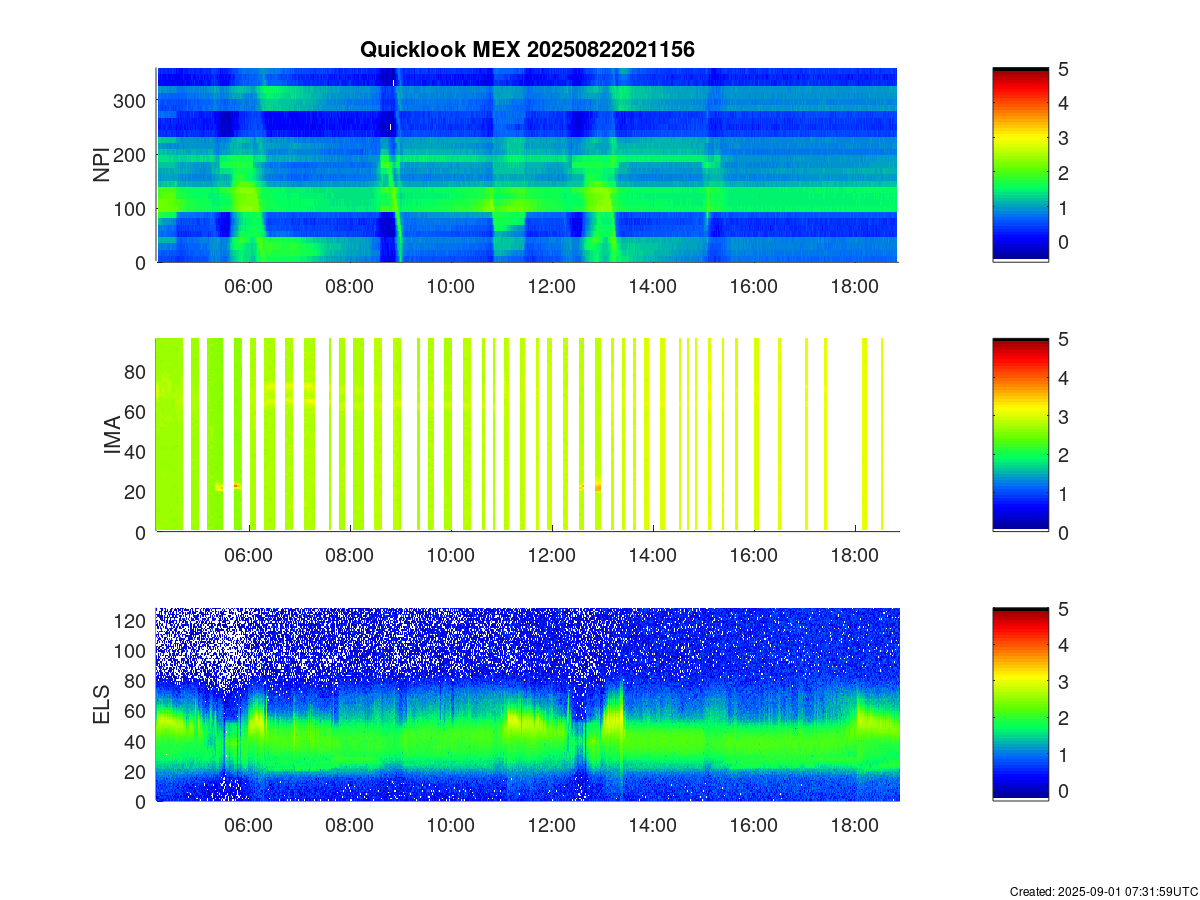Click the 14:00 tick label under ELS plot
The height and width of the screenshot is (900, 1200).
point(652,826)
